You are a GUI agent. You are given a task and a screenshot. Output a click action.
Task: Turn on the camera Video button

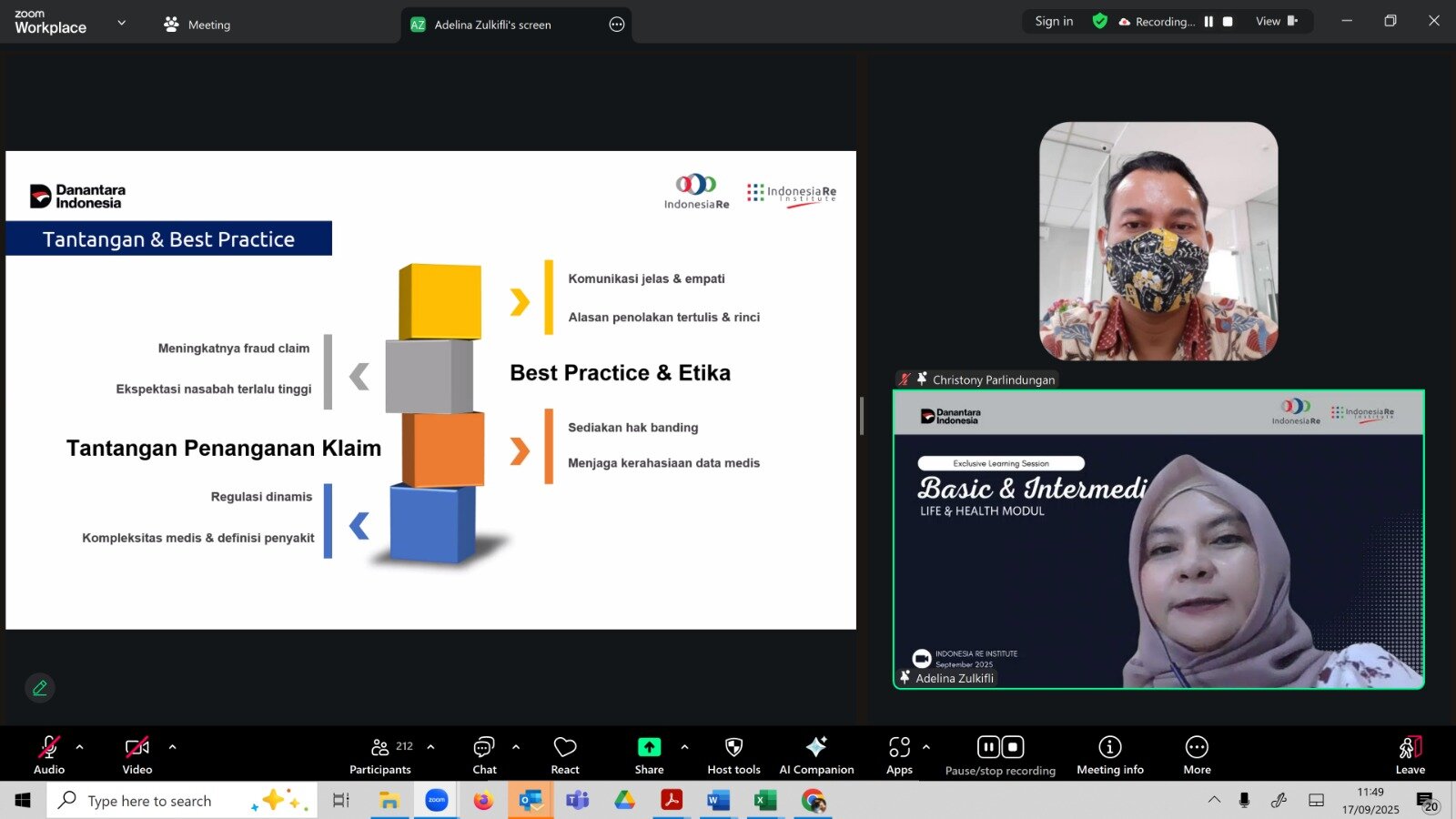(137, 755)
